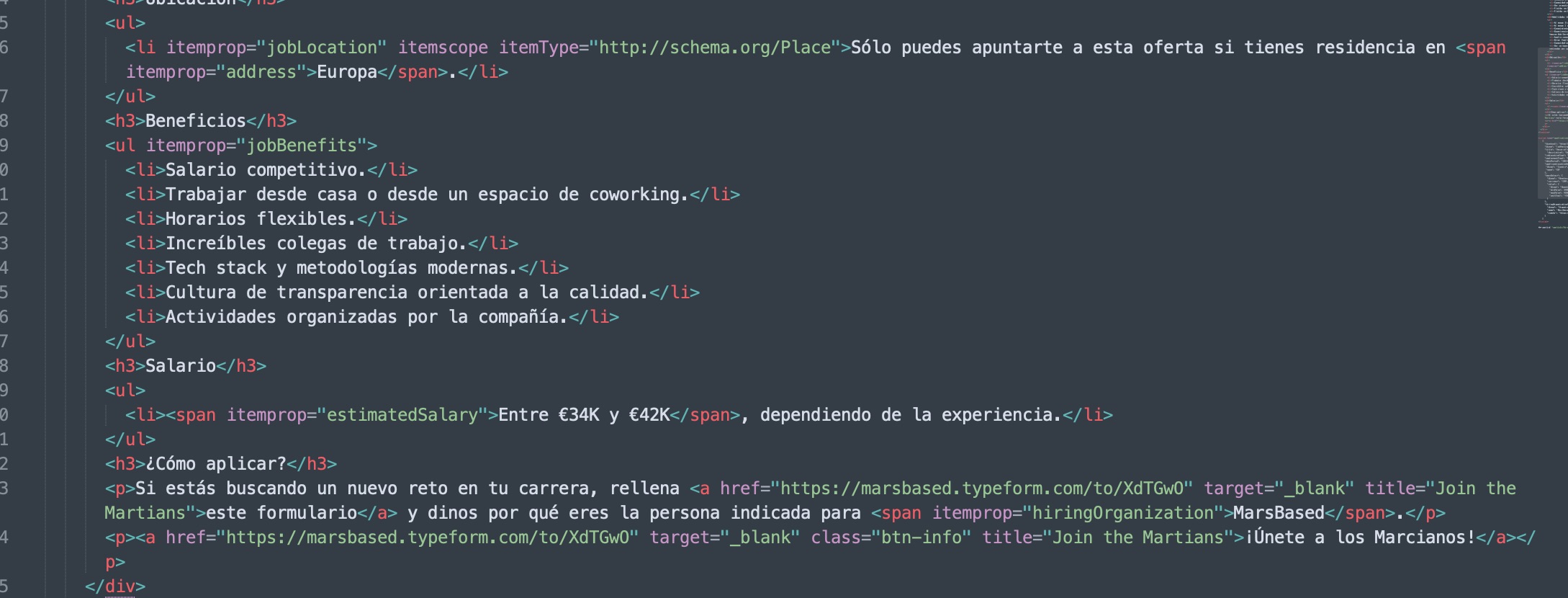Screen dimensions: 1568x598
Task: Click the closing div tag at bottom
Action: 115,586
